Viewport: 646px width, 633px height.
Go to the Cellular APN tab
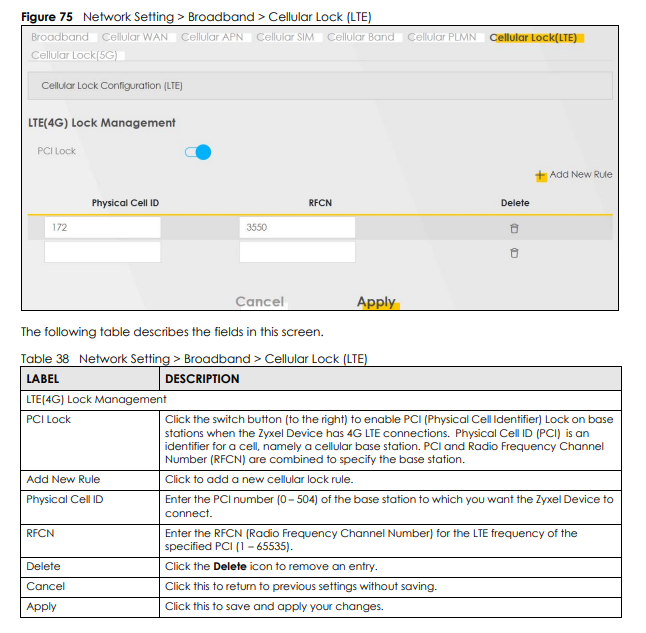coord(214,38)
